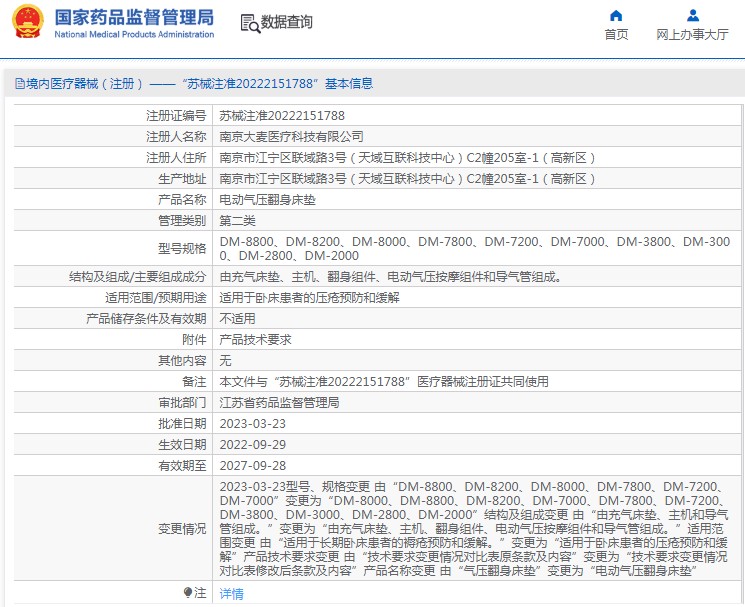Click the 注册人名称 label
This screenshot has height=607, width=745.
(176, 137)
